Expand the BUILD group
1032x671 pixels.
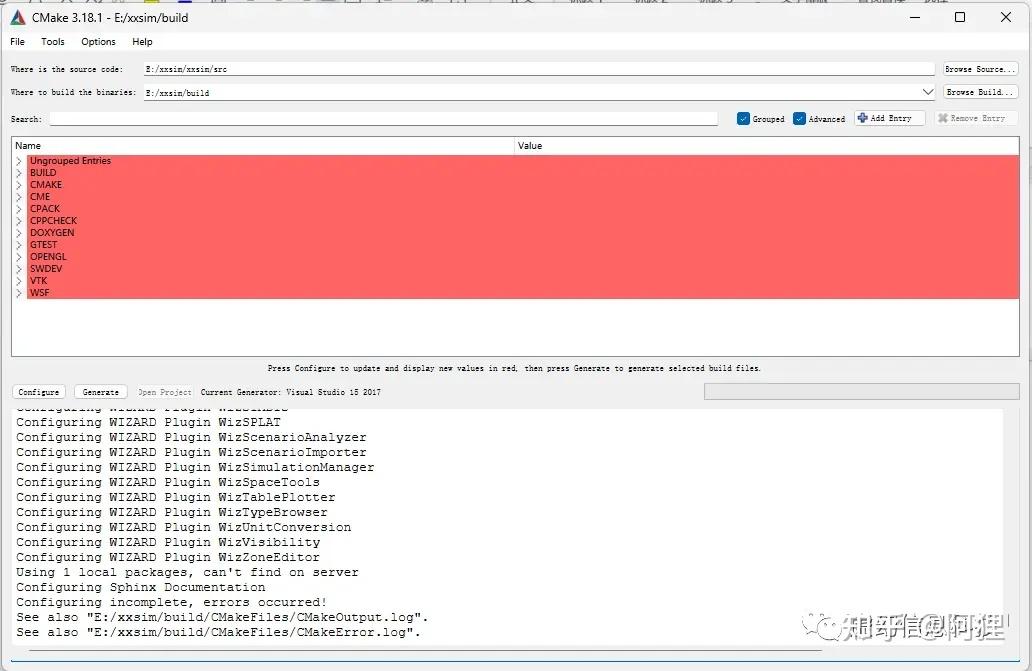[19, 172]
